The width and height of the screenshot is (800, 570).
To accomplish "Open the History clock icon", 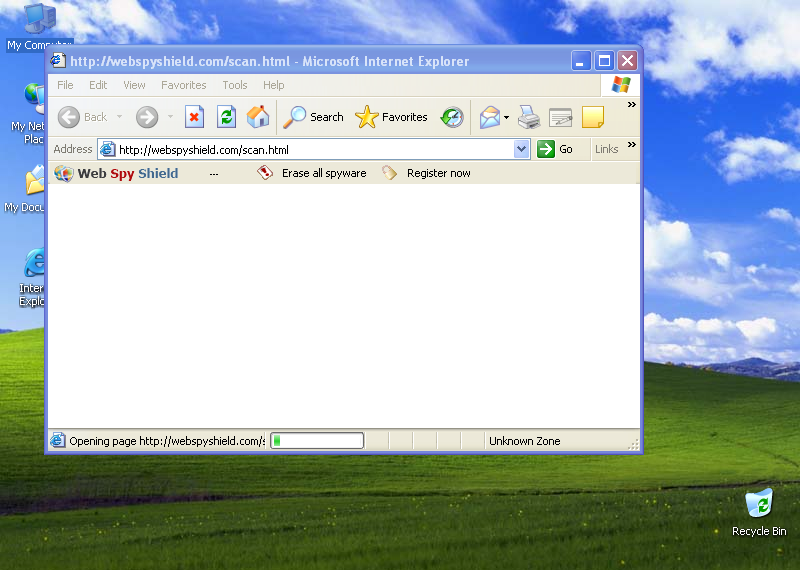I will pyautogui.click(x=452, y=117).
